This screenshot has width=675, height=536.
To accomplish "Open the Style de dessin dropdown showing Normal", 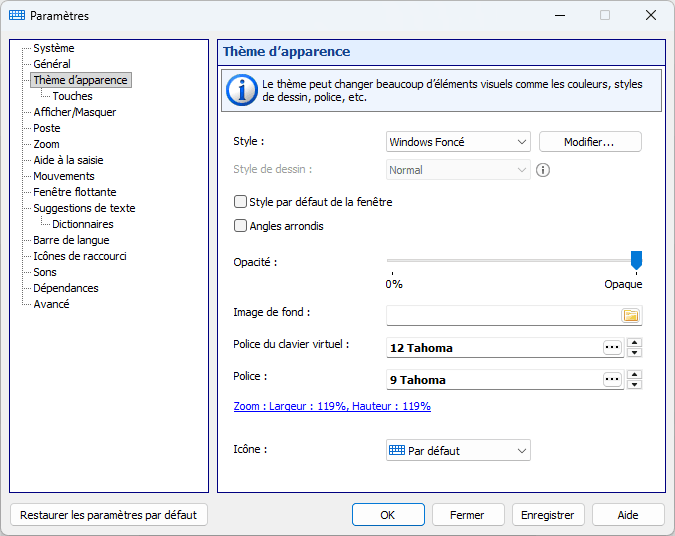I will [x=458, y=170].
